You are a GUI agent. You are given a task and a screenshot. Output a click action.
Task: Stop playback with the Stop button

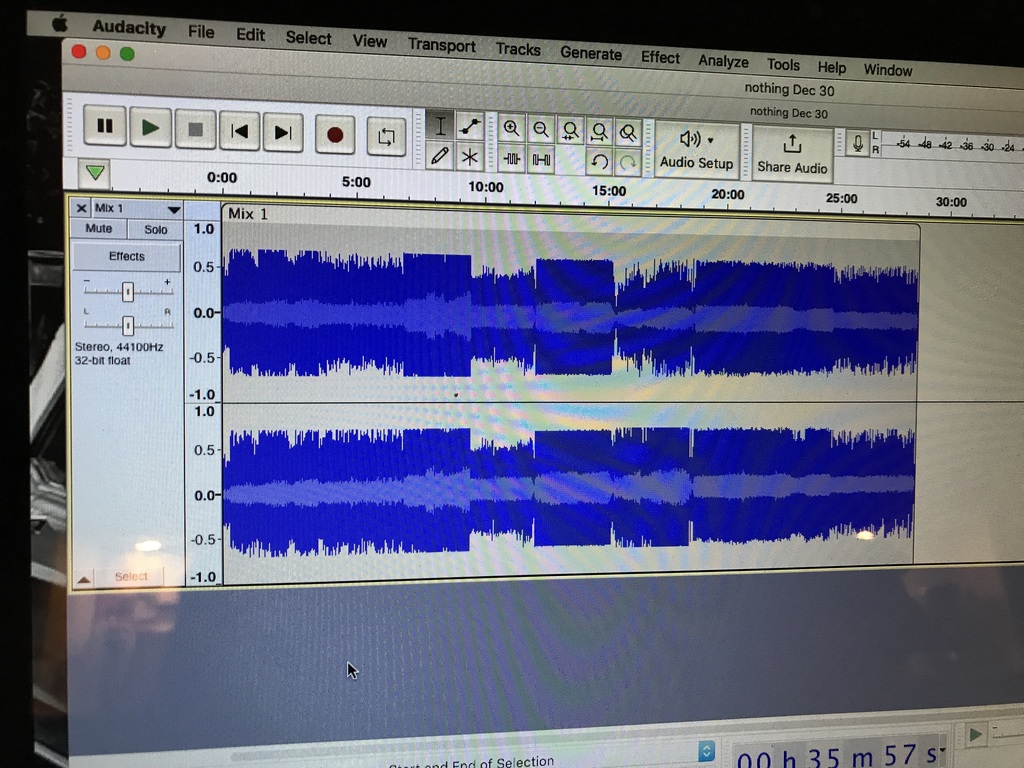[195, 129]
